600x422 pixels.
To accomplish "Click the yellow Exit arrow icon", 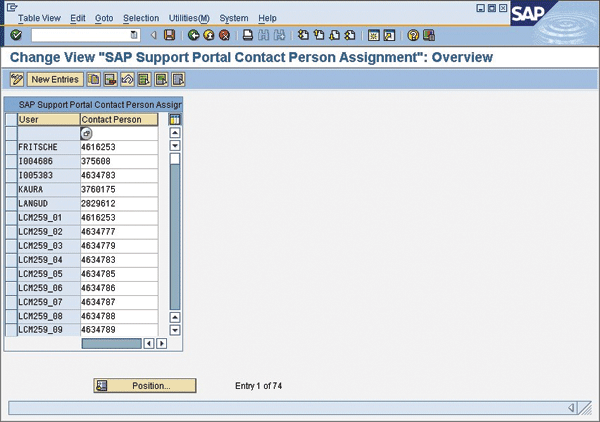I will point(209,35).
